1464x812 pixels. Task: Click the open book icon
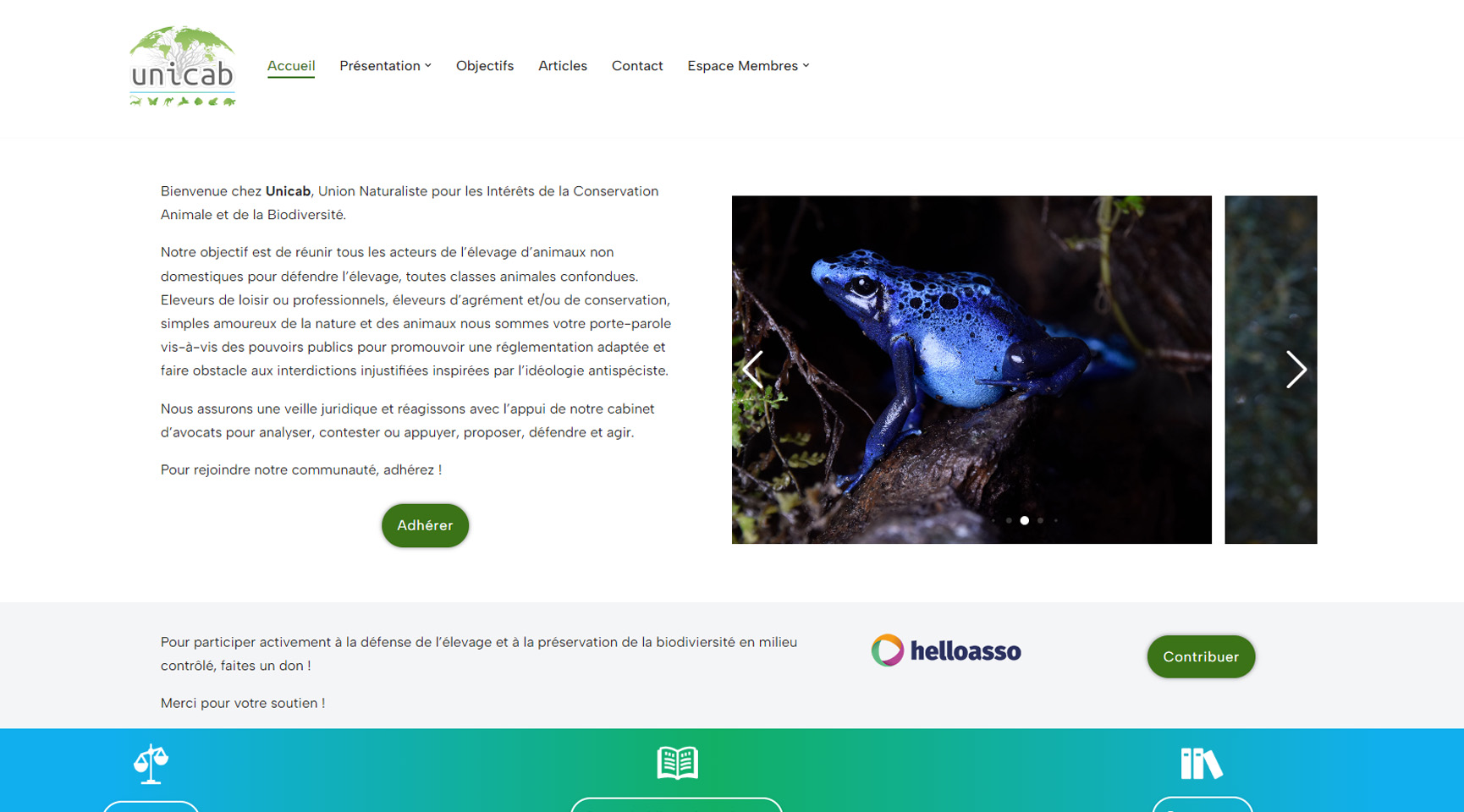(x=677, y=763)
